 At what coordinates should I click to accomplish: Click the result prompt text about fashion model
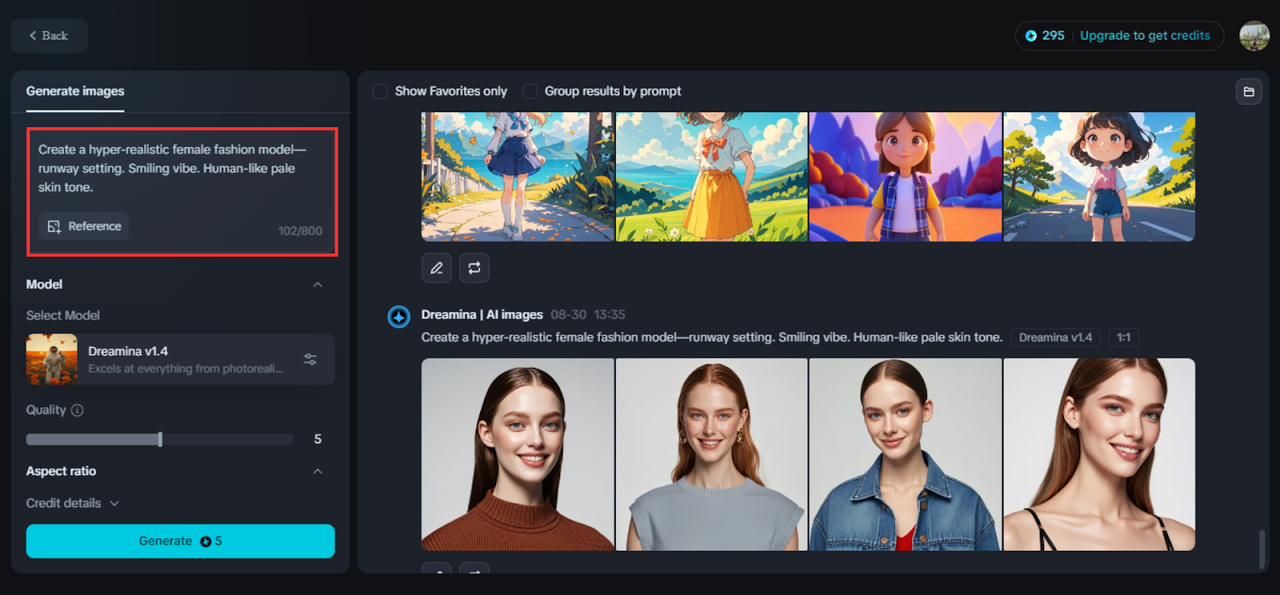[711, 338]
